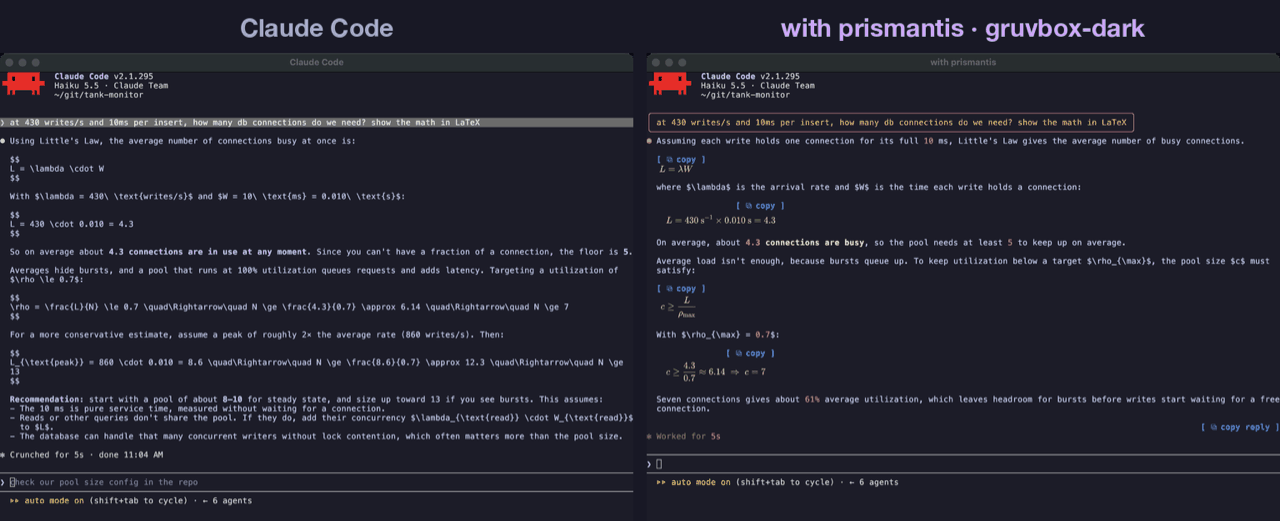
Task: Focus the 'Check our pool size config' input
Action: (316, 482)
